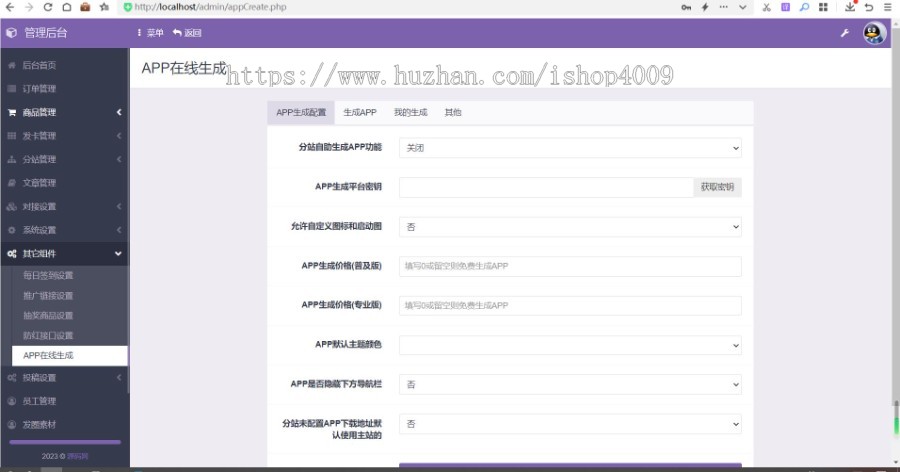Open the three-dot address bar options

click(x=724, y=7)
